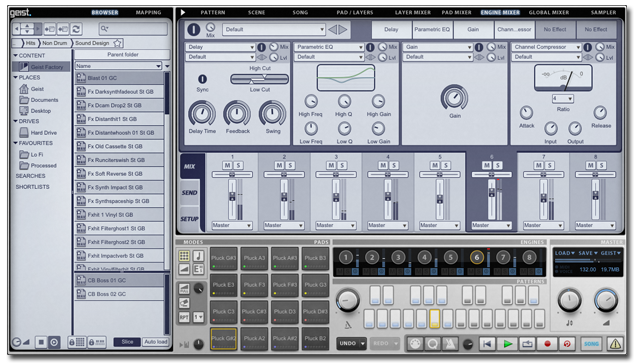Mute mixer channel 1
This screenshot has height=363, width=634.
pos(227,165)
